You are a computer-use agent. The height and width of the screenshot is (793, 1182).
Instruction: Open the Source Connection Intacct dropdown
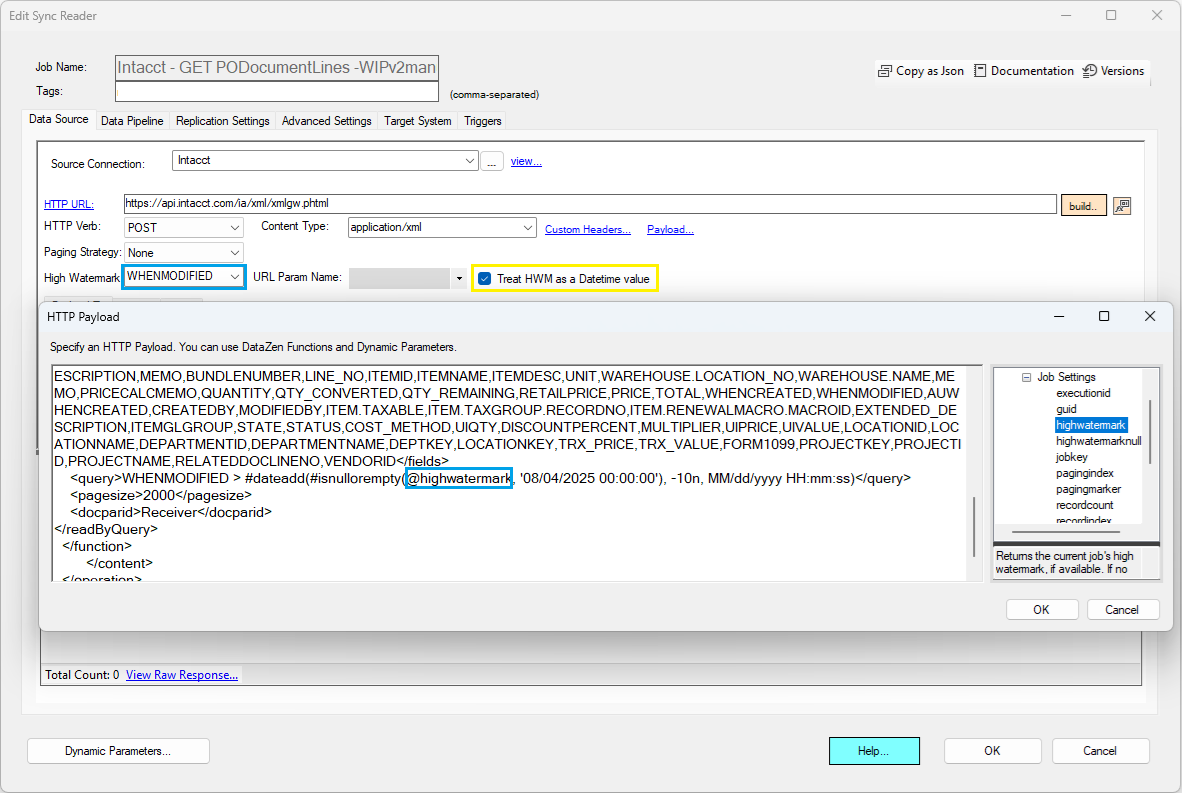pyautogui.click(x=469, y=161)
